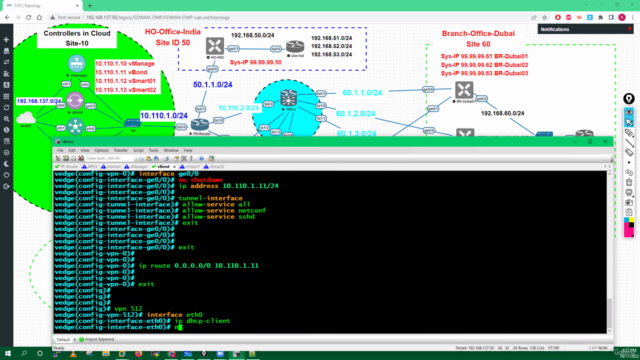Screen dimensions: 640x360
Task: Select the arrow pointer tool in drawing palette
Action: [629, 122]
